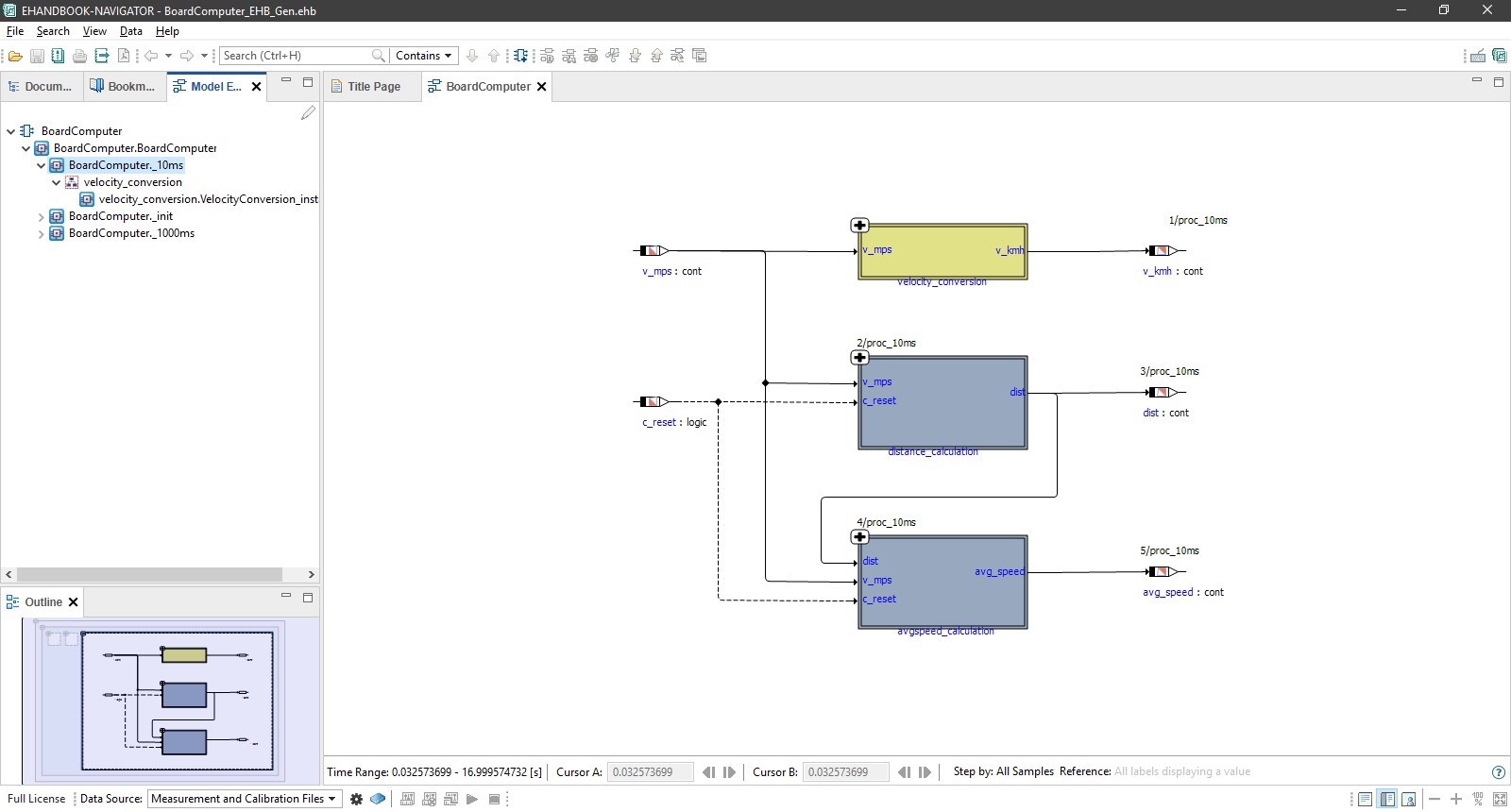Open the Contains search mode dropdown
The image size is (1511, 812).
423,56
